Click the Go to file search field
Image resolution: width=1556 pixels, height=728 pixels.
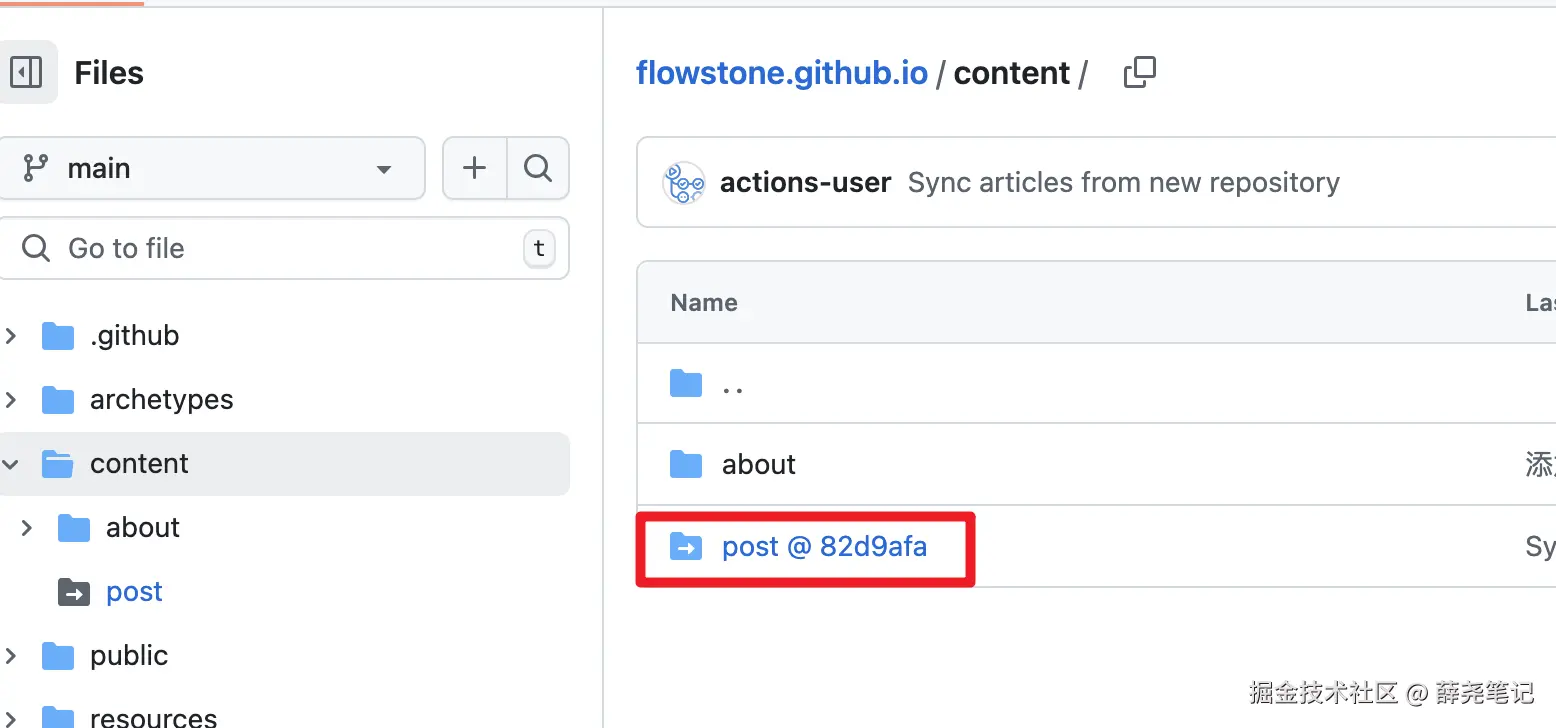pos(280,248)
